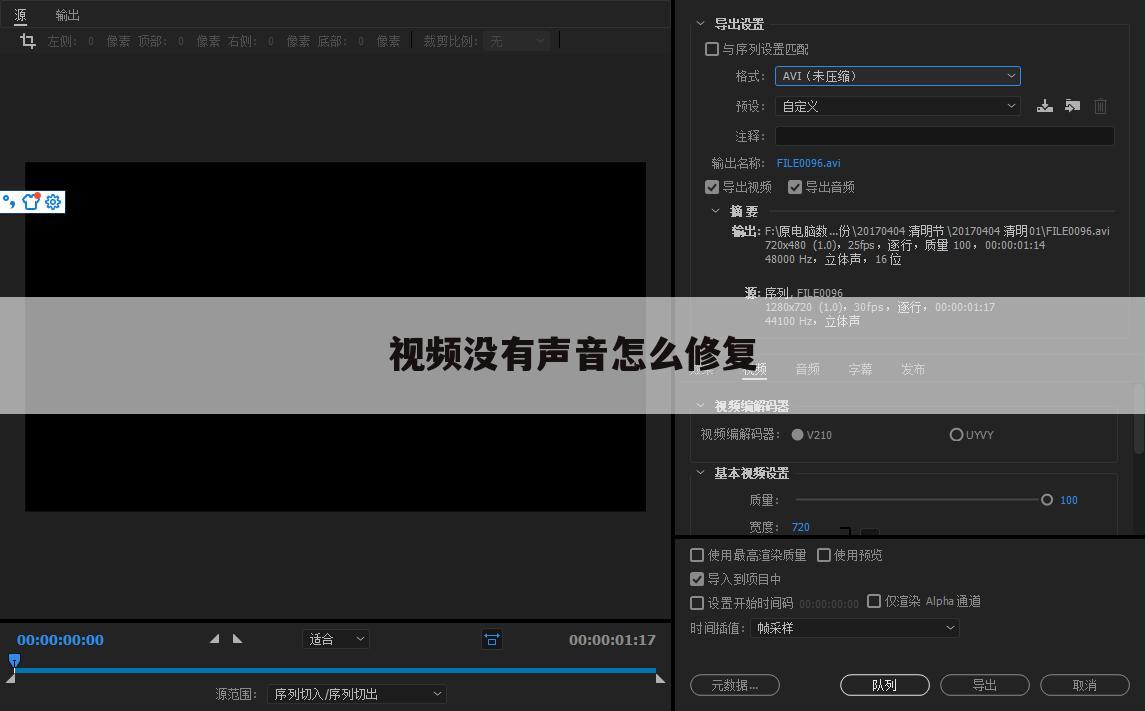Click the blue quality value 100

pyautogui.click(x=1068, y=500)
